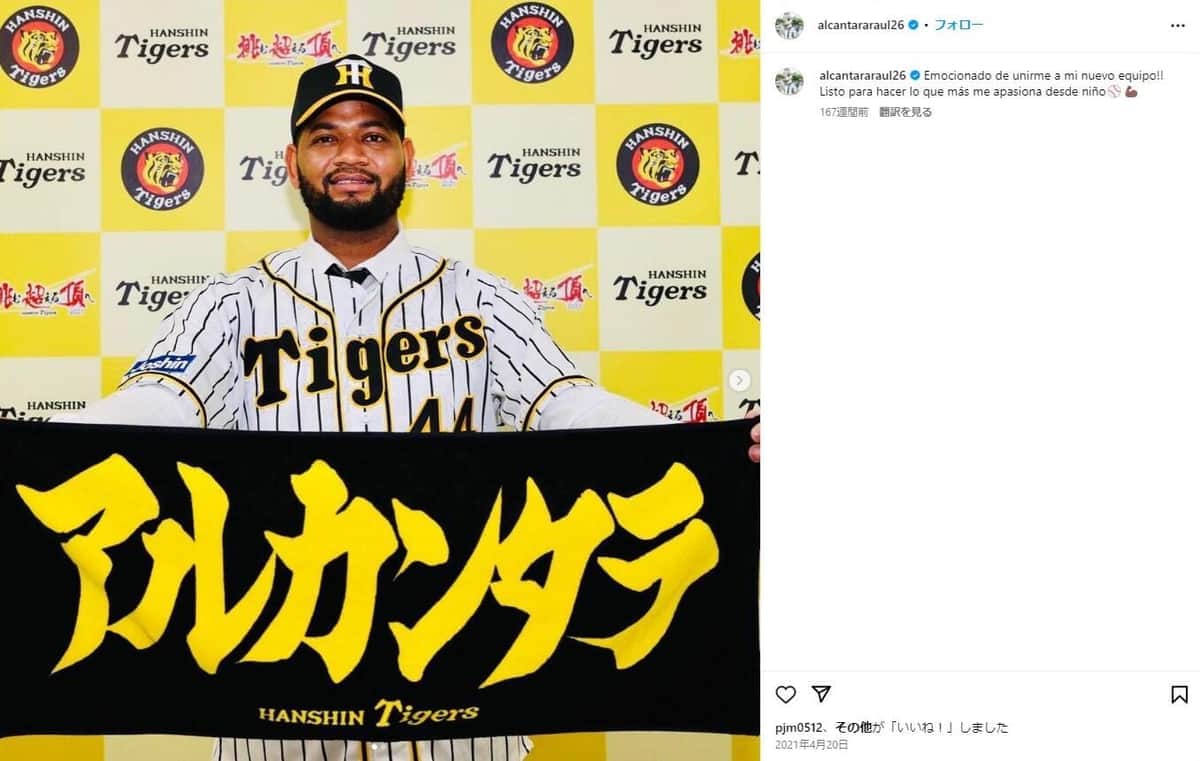Open pjm0512's profile from likes line
This screenshot has width=1200, height=761.
(x=795, y=728)
